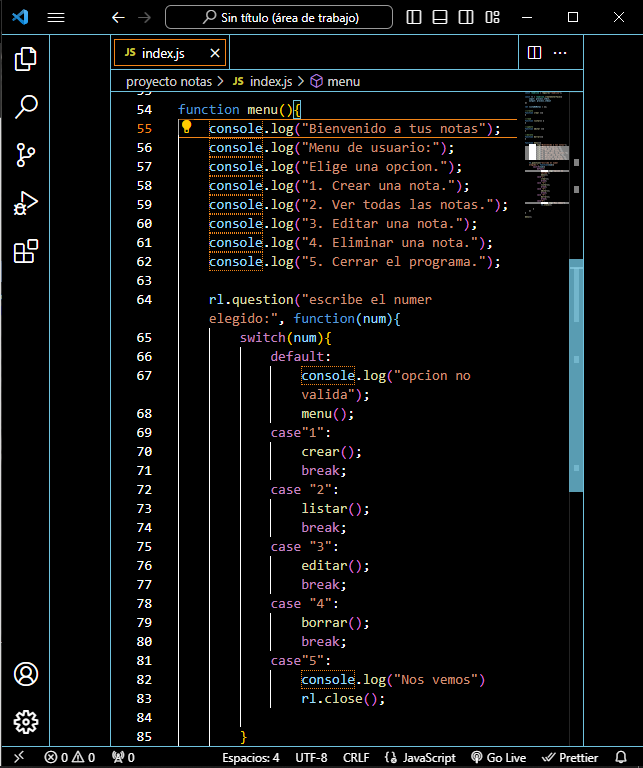Click the string "Bienvenido a tus notas"
This screenshot has height=768, width=643.
pos(393,128)
